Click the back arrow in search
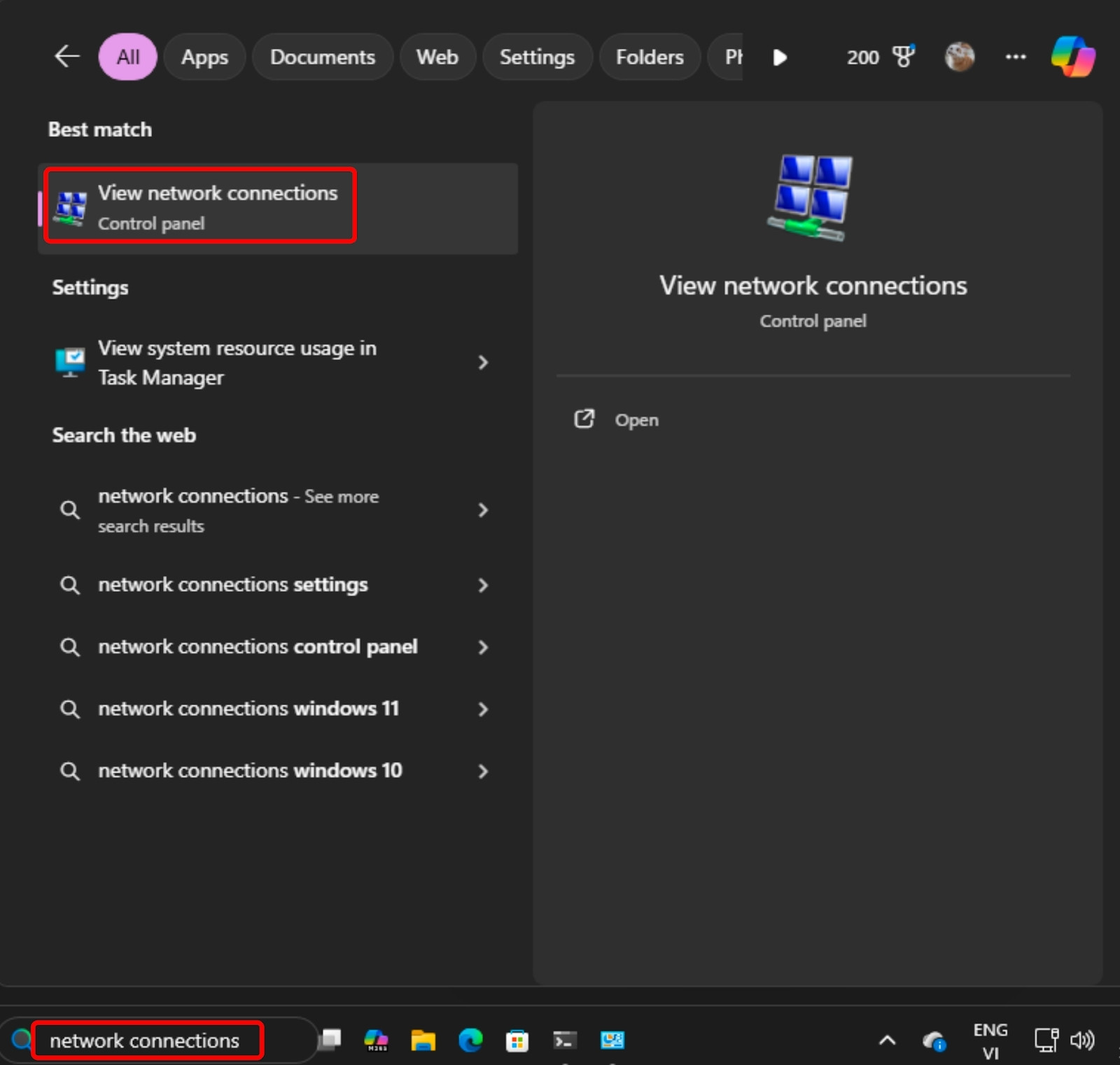The image size is (1120, 1065). tap(66, 57)
